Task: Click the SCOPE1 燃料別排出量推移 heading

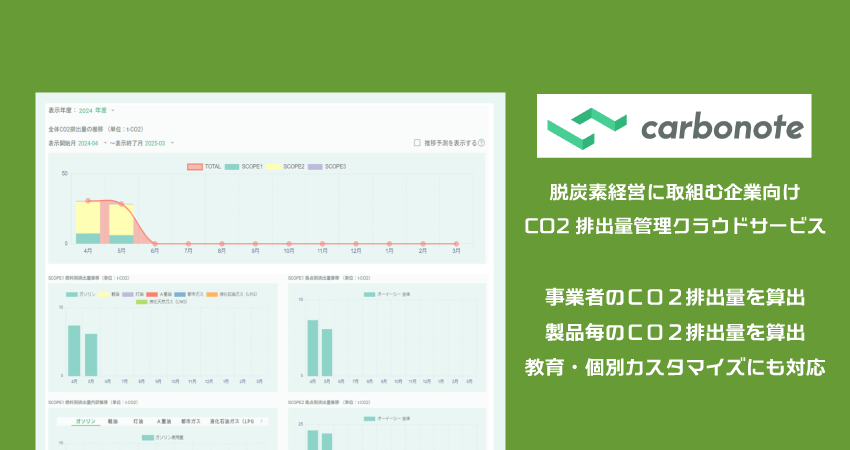Action: click(x=88, y=278)
